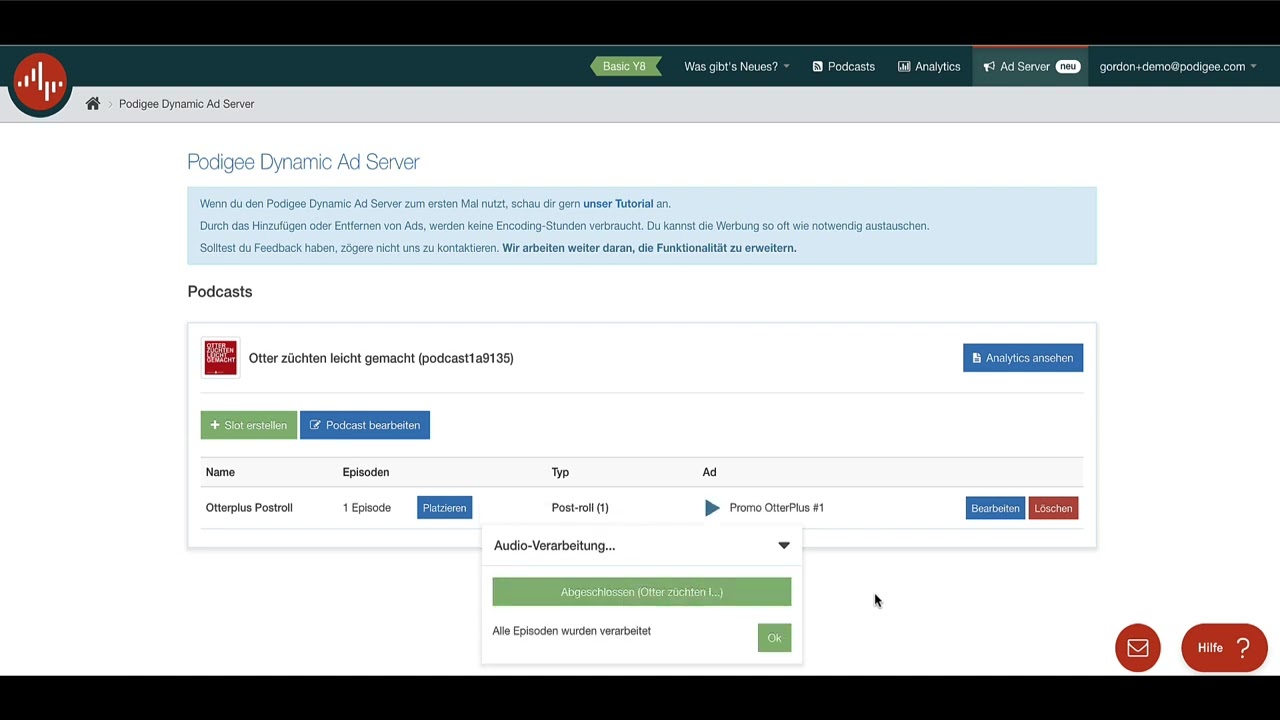Click the Name column header
The image size is (1280, 720).
220,472
